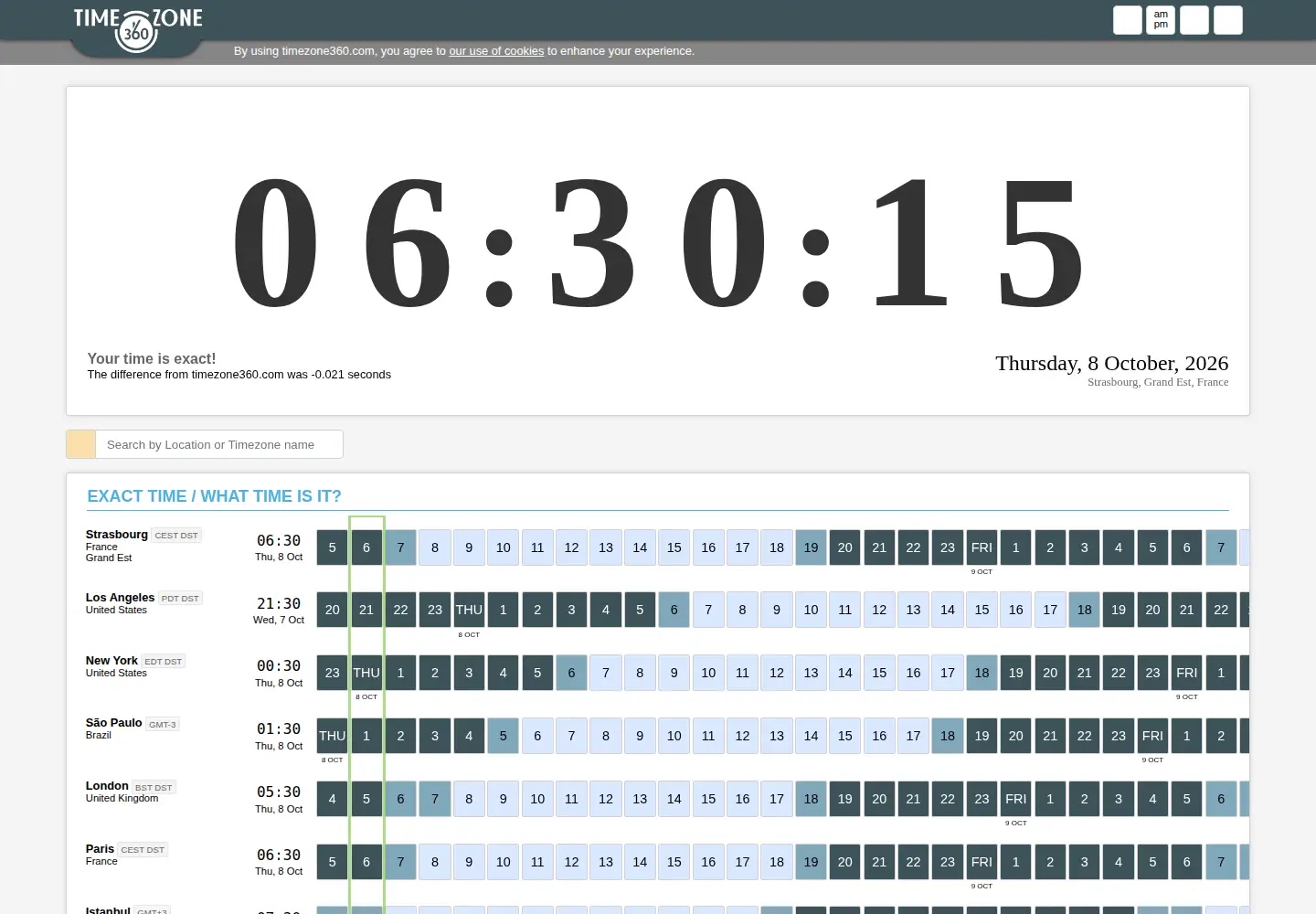Click the CEST DST badge beside Strasbourg
The image size is (1316, 914).
tap(176, 536)
